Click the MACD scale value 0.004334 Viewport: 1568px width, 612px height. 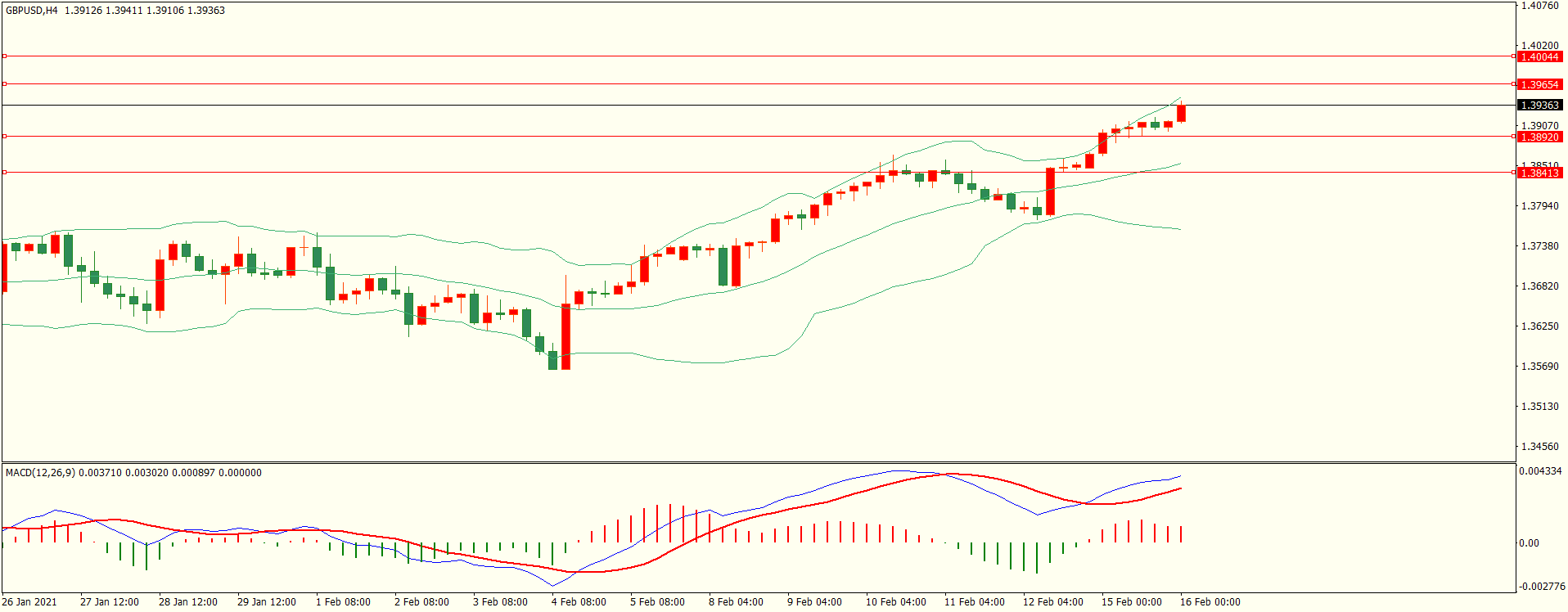(x=1540, y=471)
